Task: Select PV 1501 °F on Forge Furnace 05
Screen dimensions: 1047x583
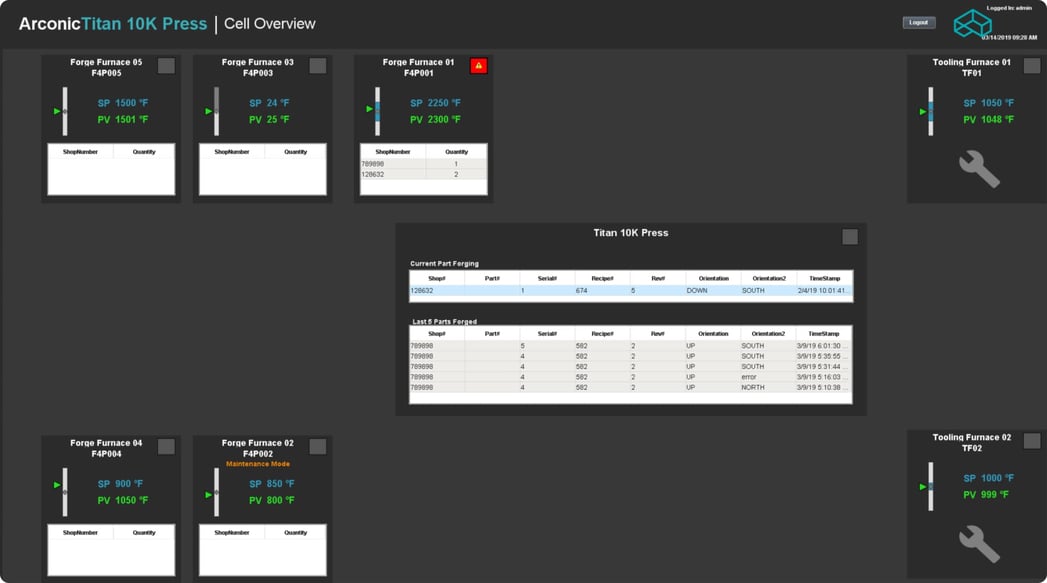Action: pos(123,120)
